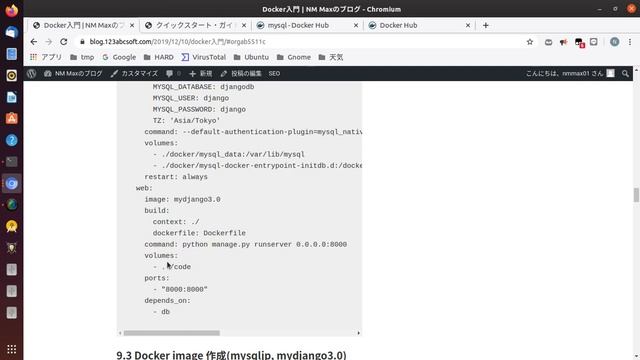The height and width of the screenshot is (360, 640).
Task: Close the クイックスタート tab
Action: click(x=244, y=25)
